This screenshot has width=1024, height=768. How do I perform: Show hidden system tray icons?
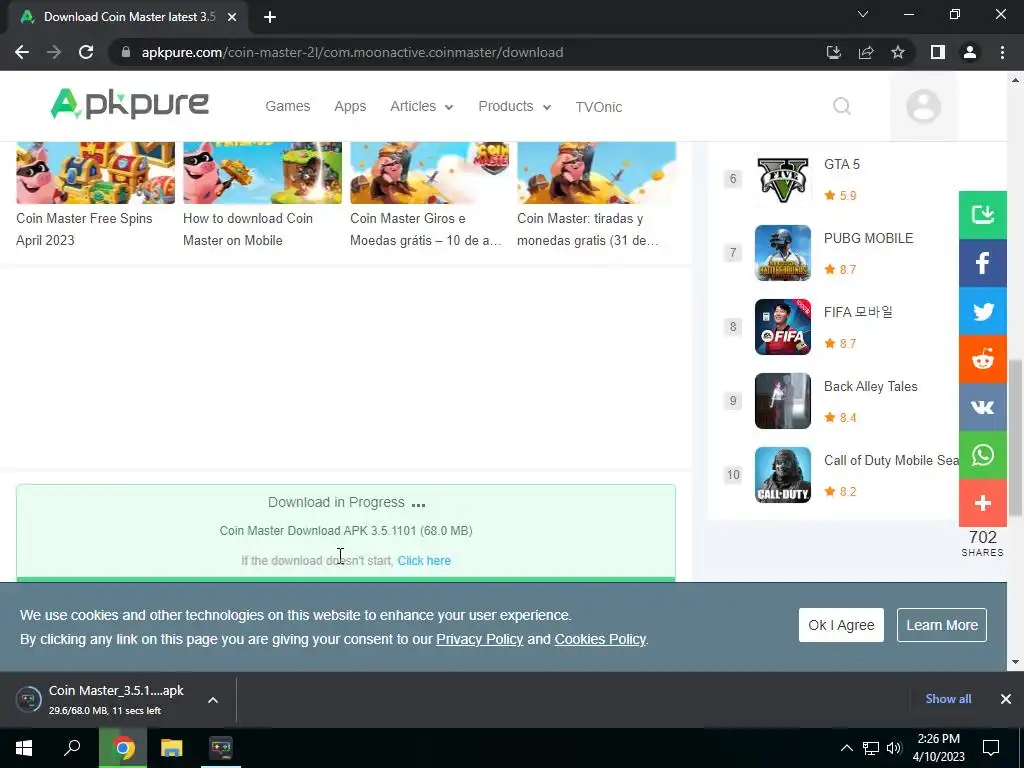click(x=846, y=748)
